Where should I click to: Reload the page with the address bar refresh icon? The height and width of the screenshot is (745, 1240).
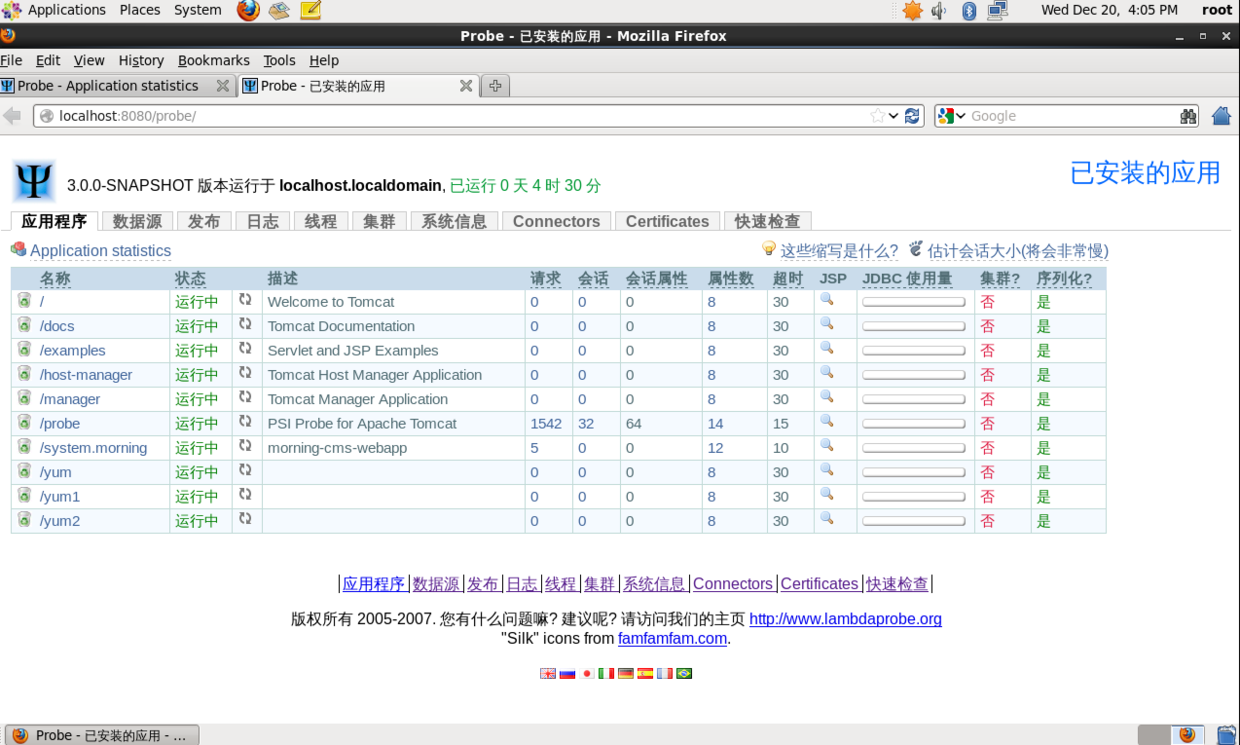(x=912, y=116)
